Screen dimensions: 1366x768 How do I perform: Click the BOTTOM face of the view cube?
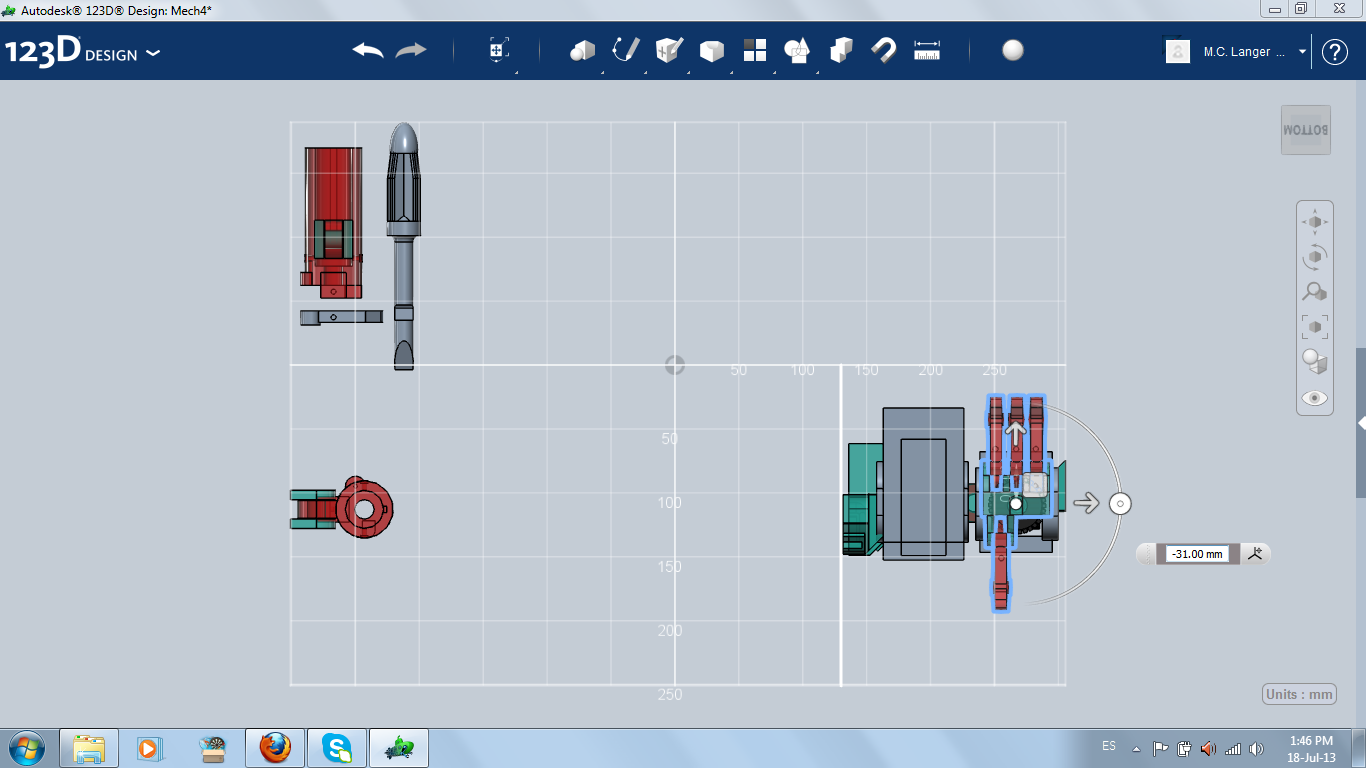pos(1306,130)
